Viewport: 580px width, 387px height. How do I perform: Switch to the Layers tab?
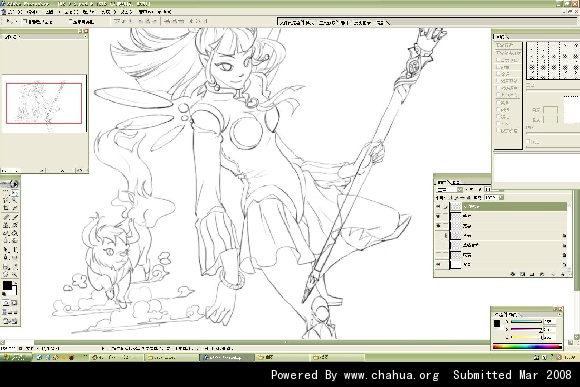coord(441,183)
